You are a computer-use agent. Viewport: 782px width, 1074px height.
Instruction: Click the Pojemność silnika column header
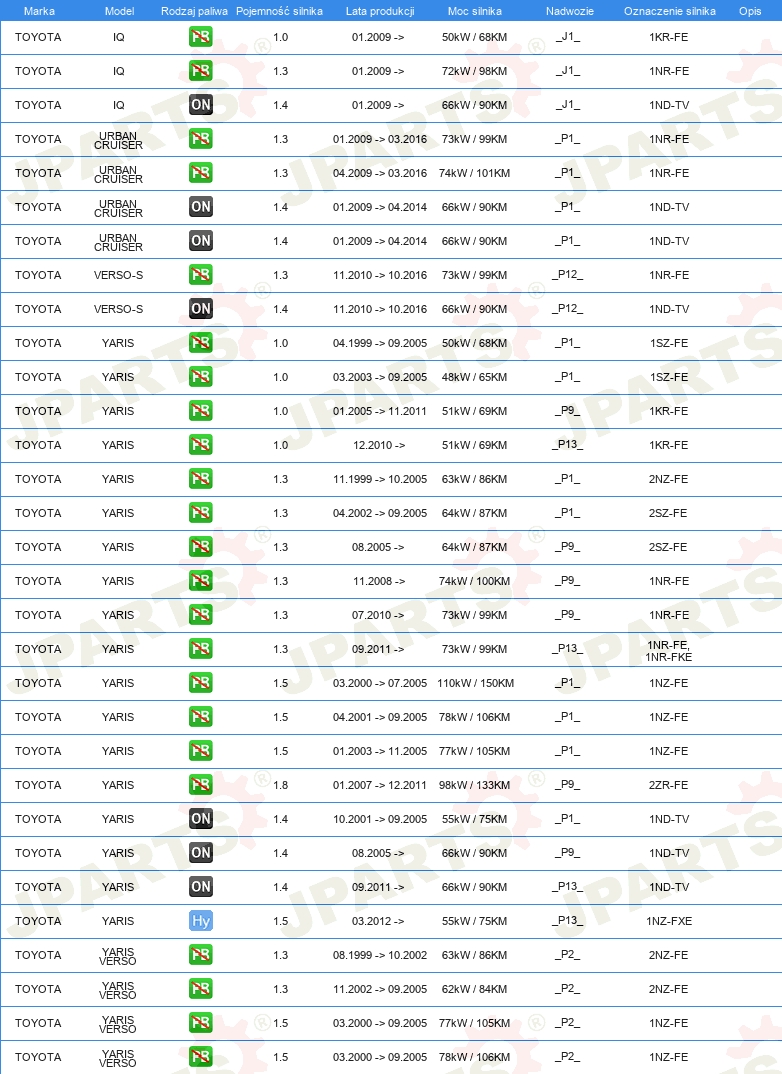(279, 11)
